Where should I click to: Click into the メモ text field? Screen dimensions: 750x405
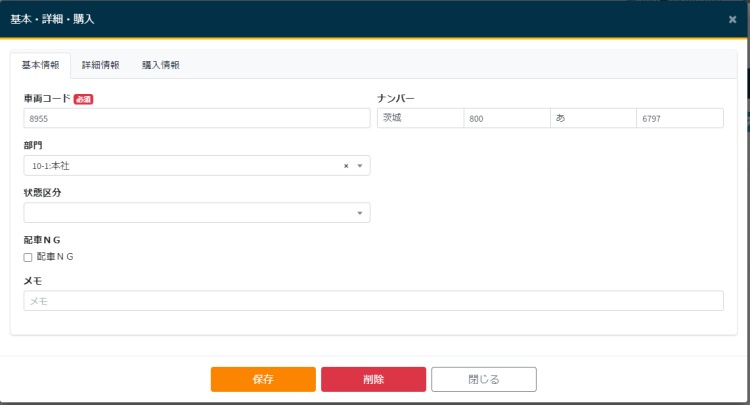(x=373, y=301)
